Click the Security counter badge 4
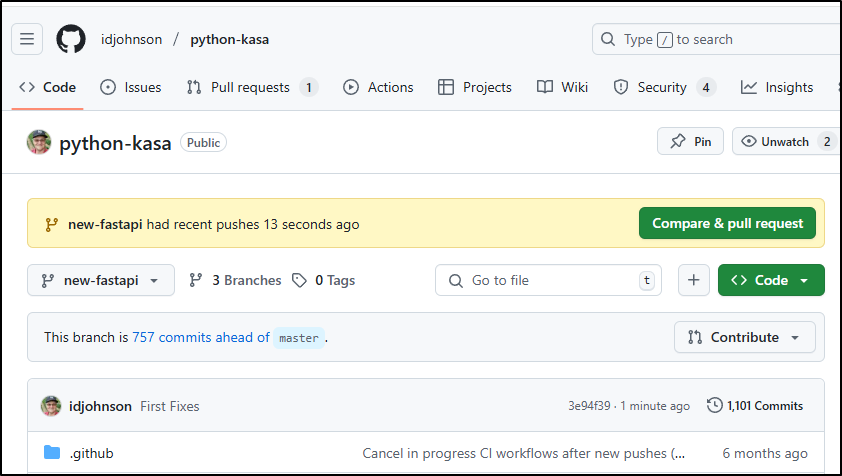The height and width of the screenshot is (476, 842). pos(706,88)
